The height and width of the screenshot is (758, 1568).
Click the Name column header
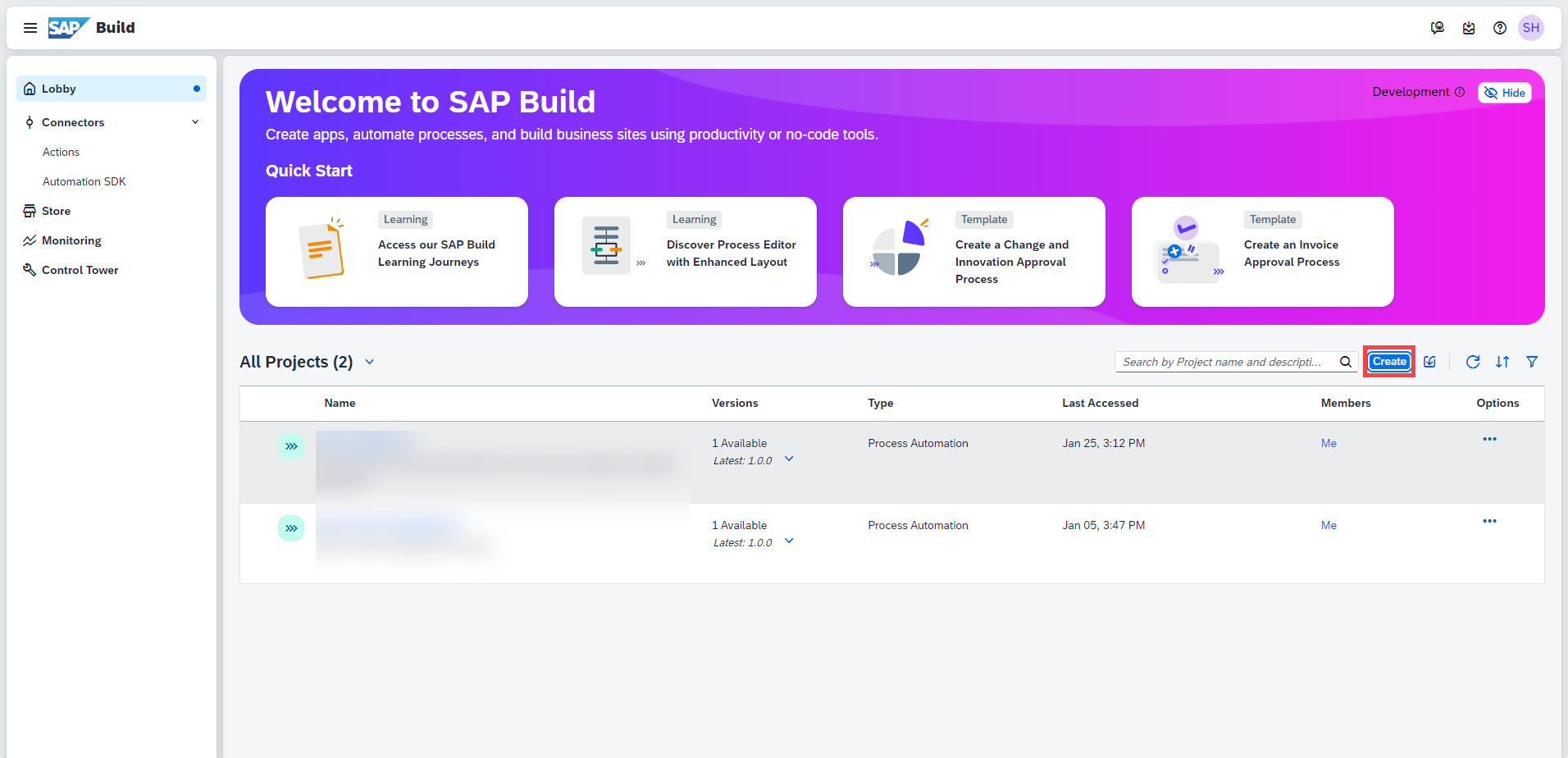pyautogui.click(x=340, y=403)
